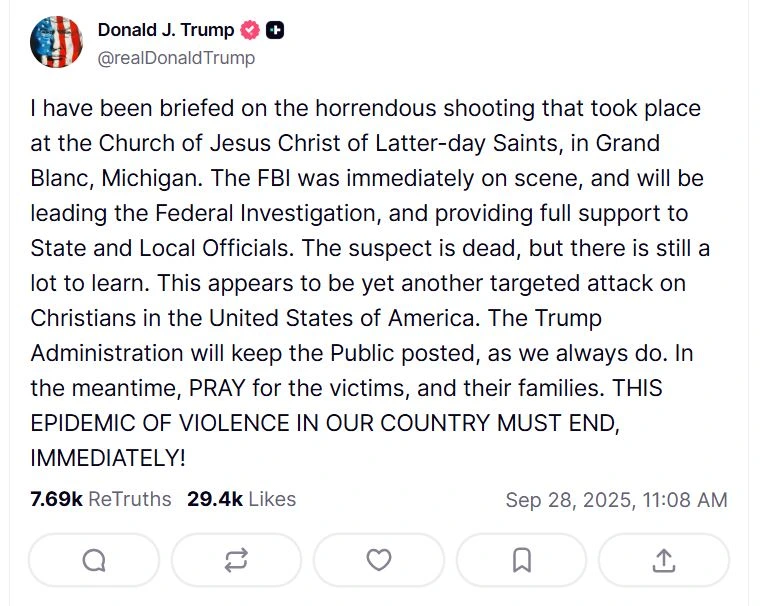Toggle the heart Like button

point(379,560)
